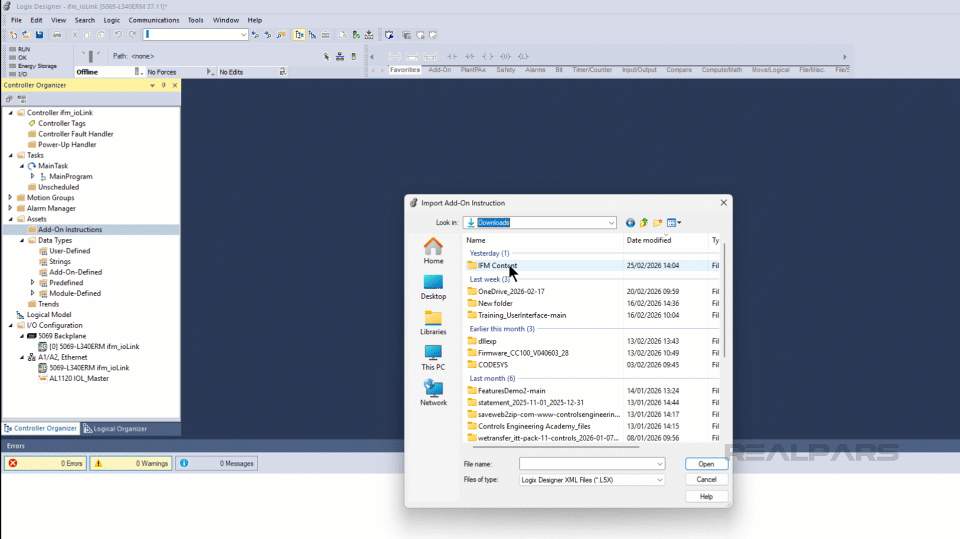Image resolution: width=960 pixels, height=539 pixels.
Task: Click the Help button in dialog
Action: [706, 497]
